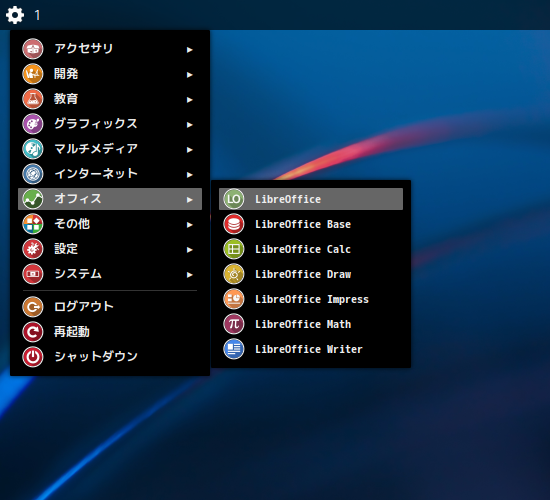Launch LibreOffice Base
This screenshot has width=550, height=500.
click(311, 224)
